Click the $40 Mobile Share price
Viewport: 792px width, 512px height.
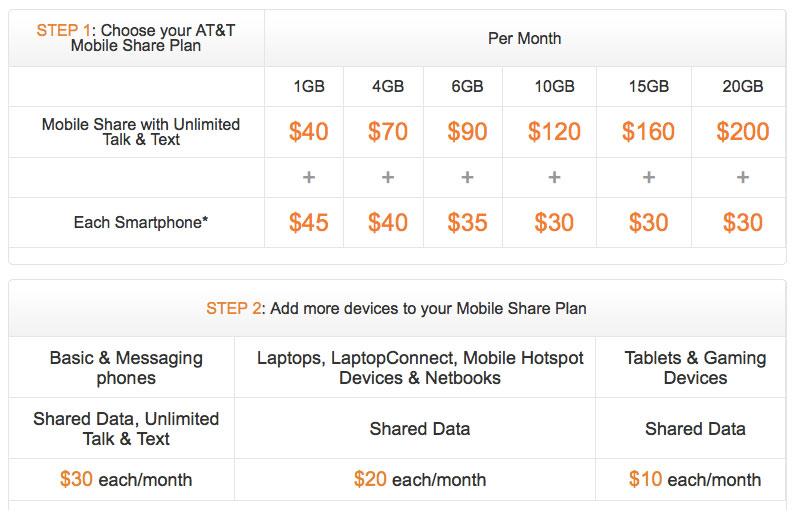[309, 132]
